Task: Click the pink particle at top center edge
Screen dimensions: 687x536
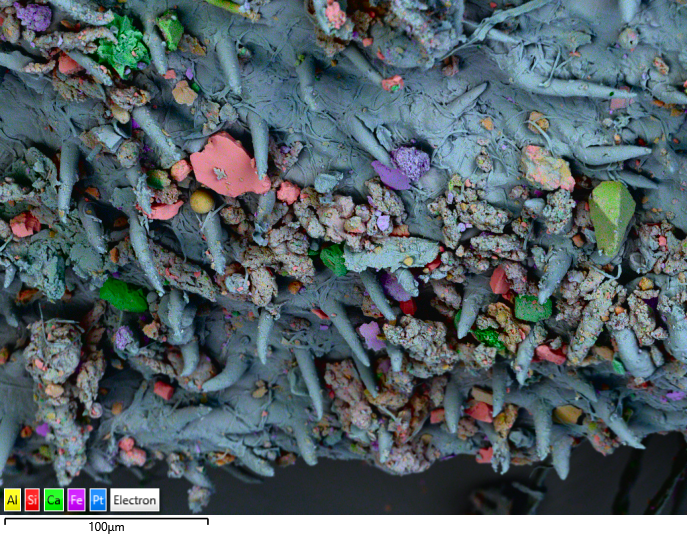Action: pyautogui.click(x=335, y=14)
